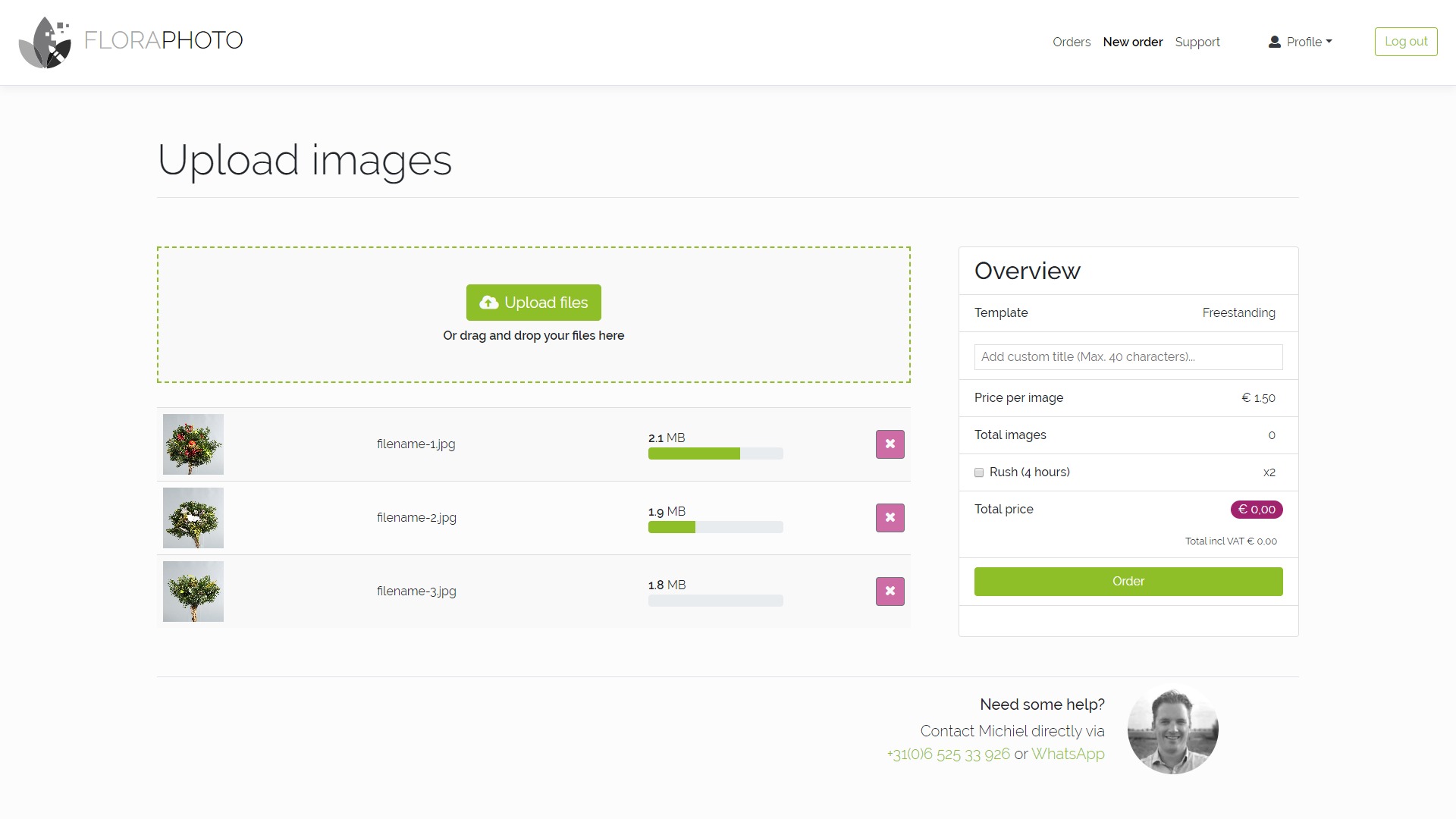Click the cloud upload icon
1456x819 pixels.
click(x=489, y=302)
